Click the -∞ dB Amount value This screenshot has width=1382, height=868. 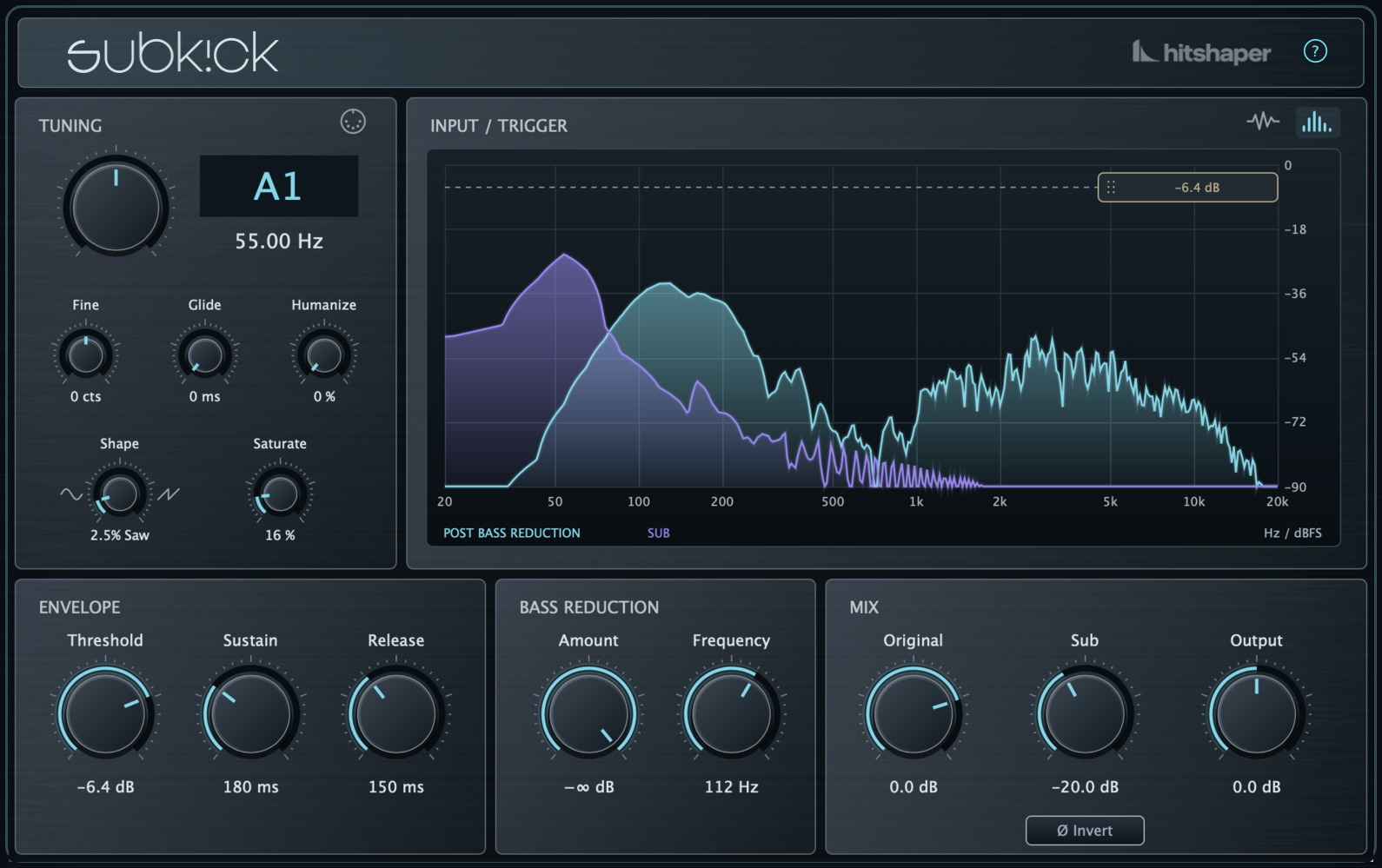tap(588, 787)
